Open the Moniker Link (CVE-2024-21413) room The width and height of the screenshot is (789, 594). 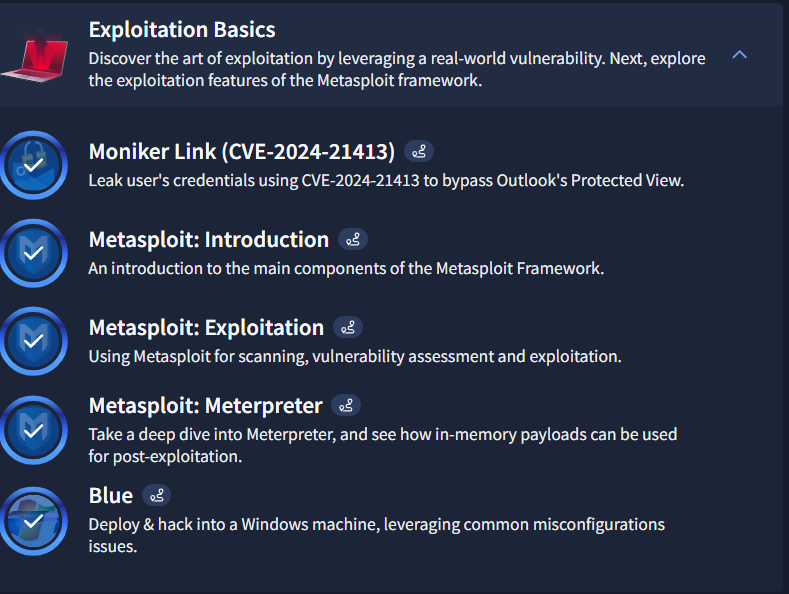tap(242, 152)
